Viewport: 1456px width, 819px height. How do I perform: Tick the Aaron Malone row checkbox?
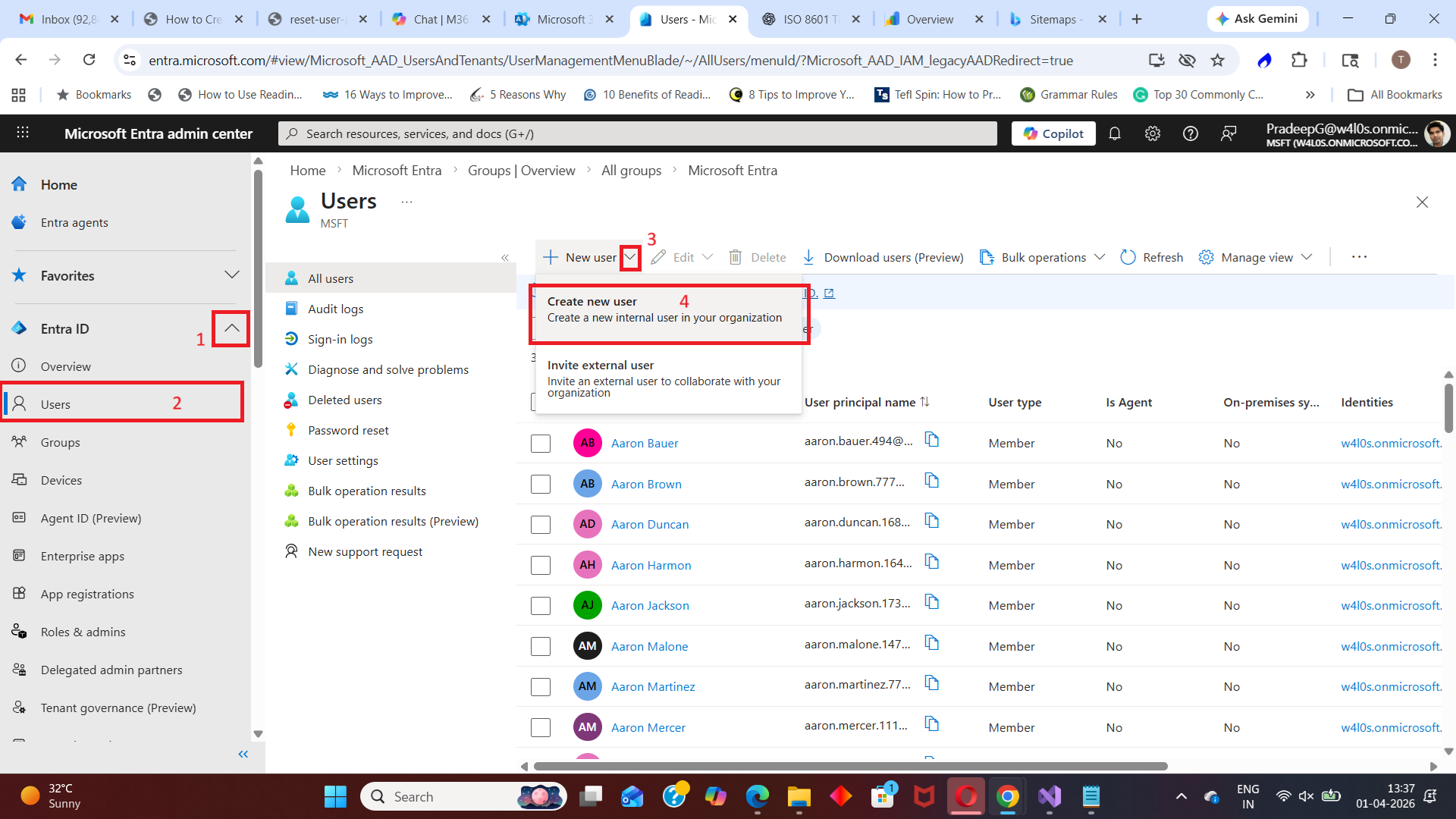coord(541,647)
